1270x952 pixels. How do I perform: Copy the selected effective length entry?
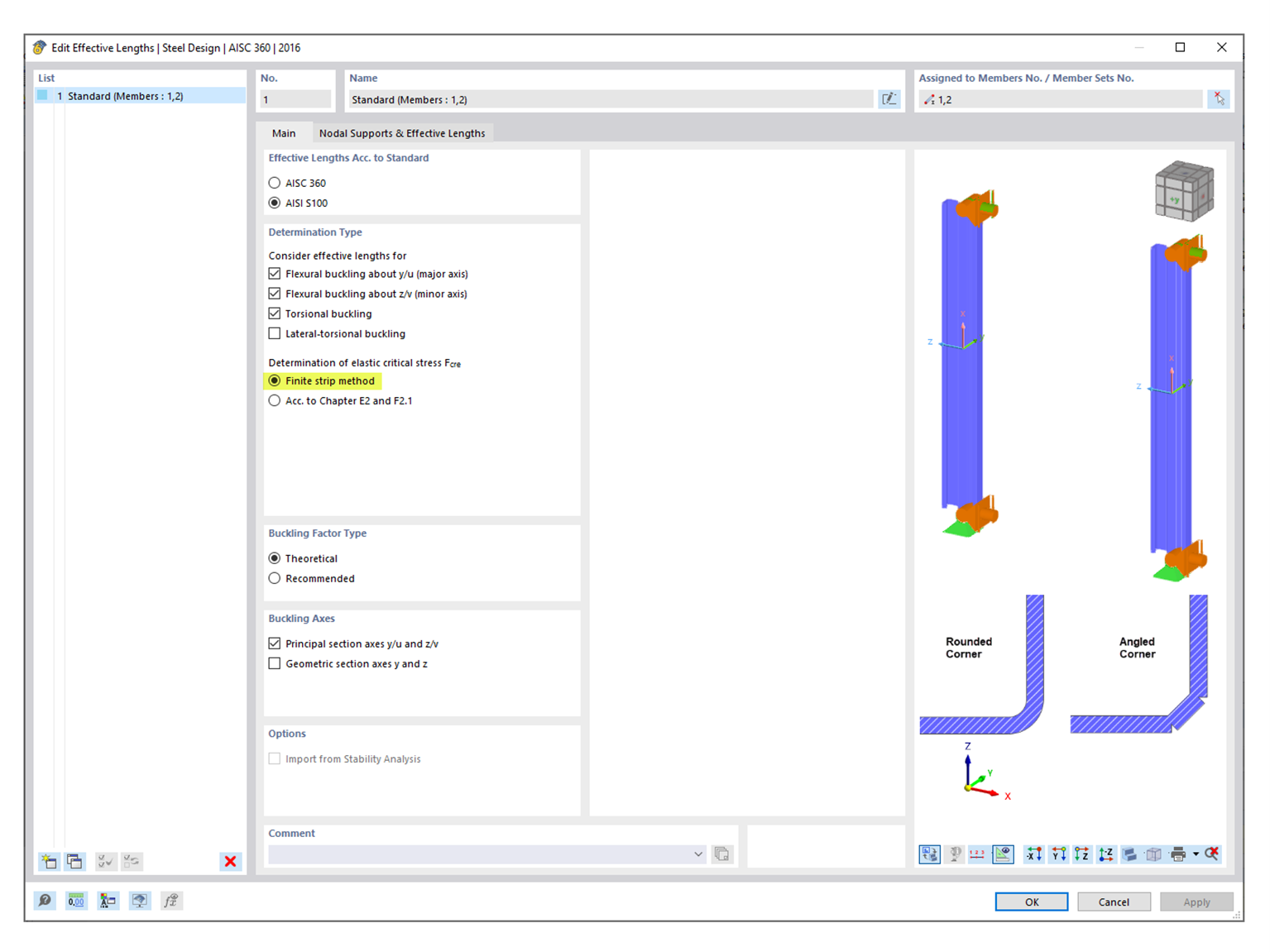pyautogui.click(x=74, y=861)
